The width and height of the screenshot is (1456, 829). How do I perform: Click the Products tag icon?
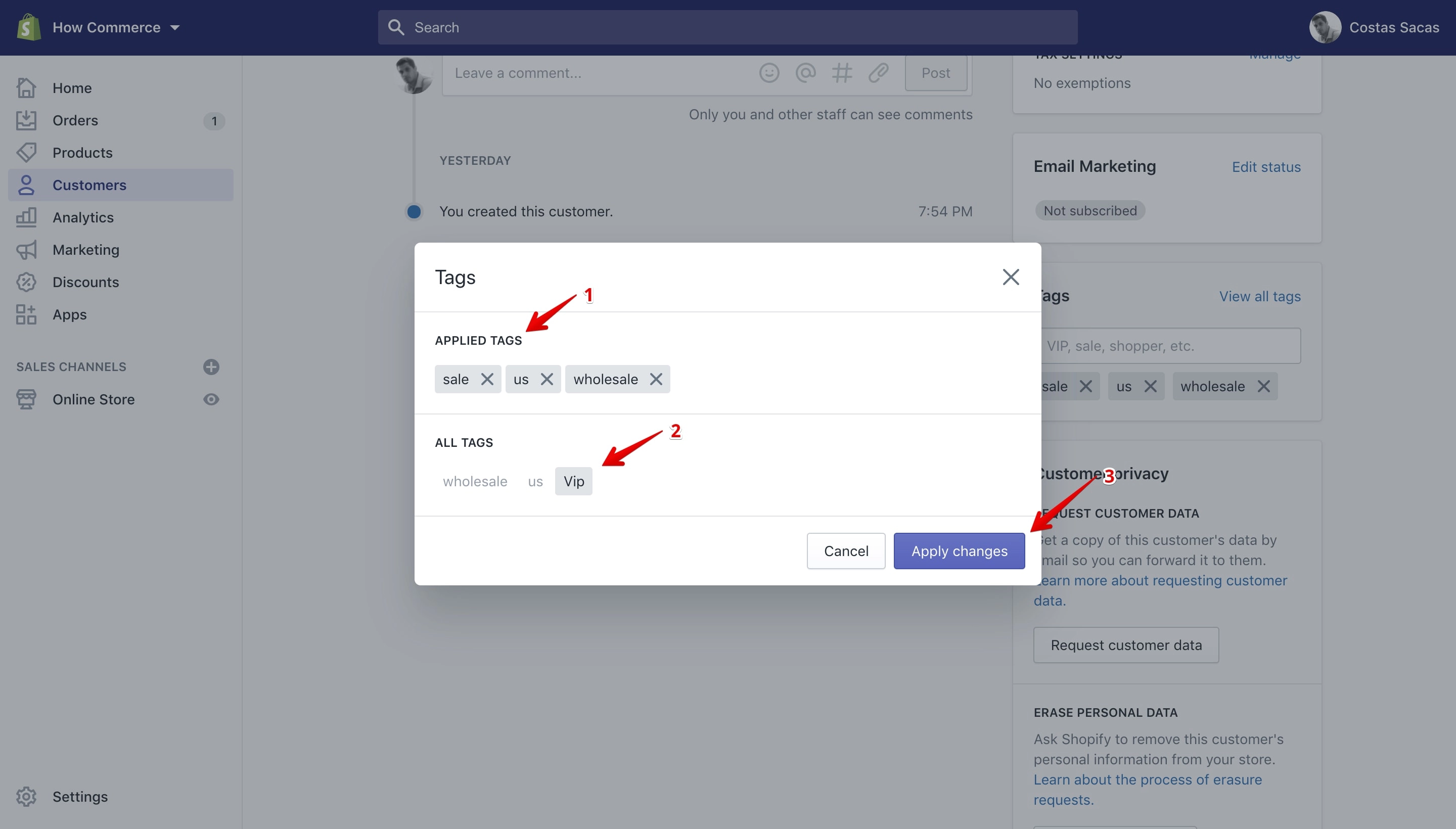pos(26,153)
